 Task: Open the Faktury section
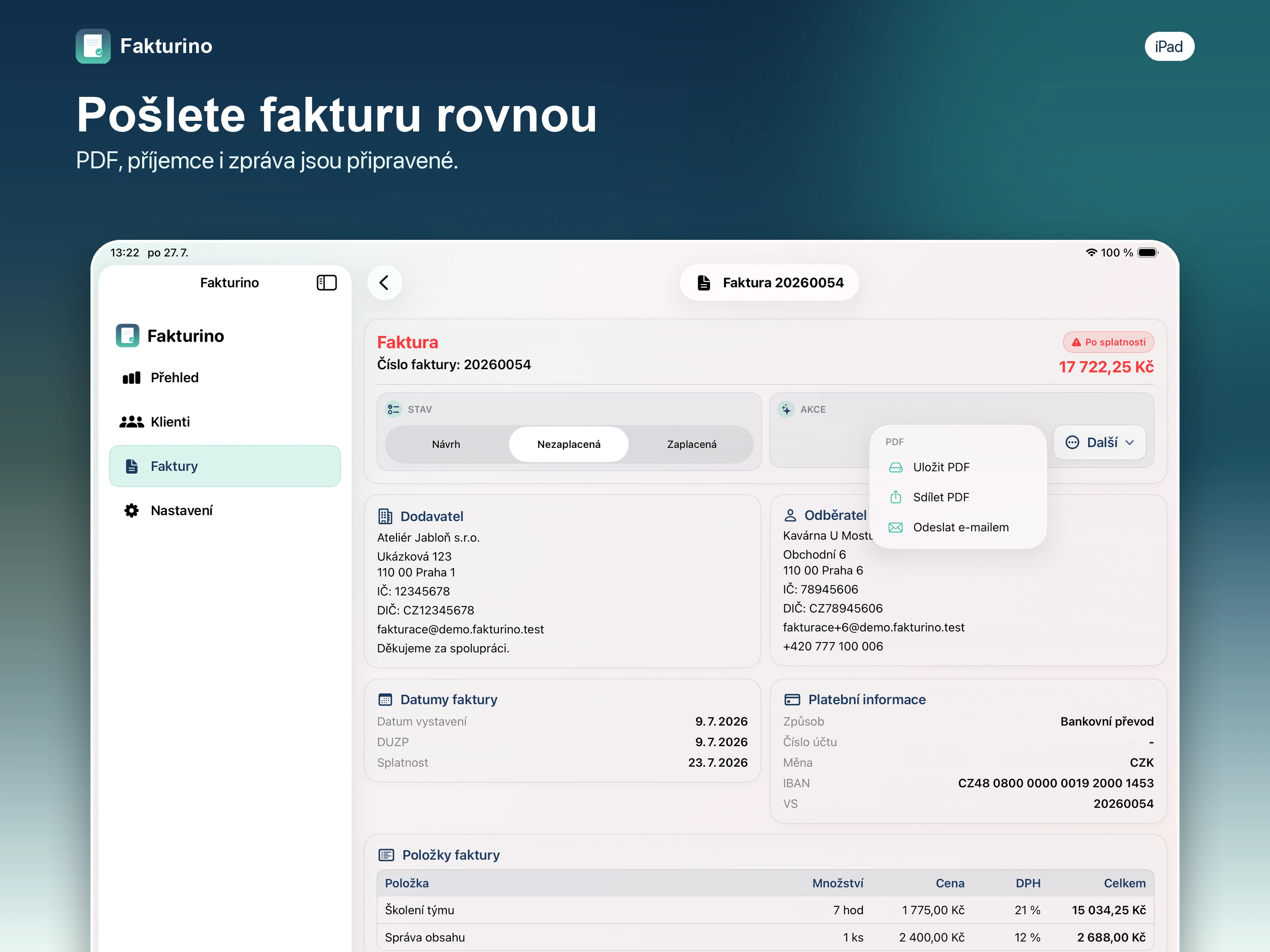[x=224, y=466]
